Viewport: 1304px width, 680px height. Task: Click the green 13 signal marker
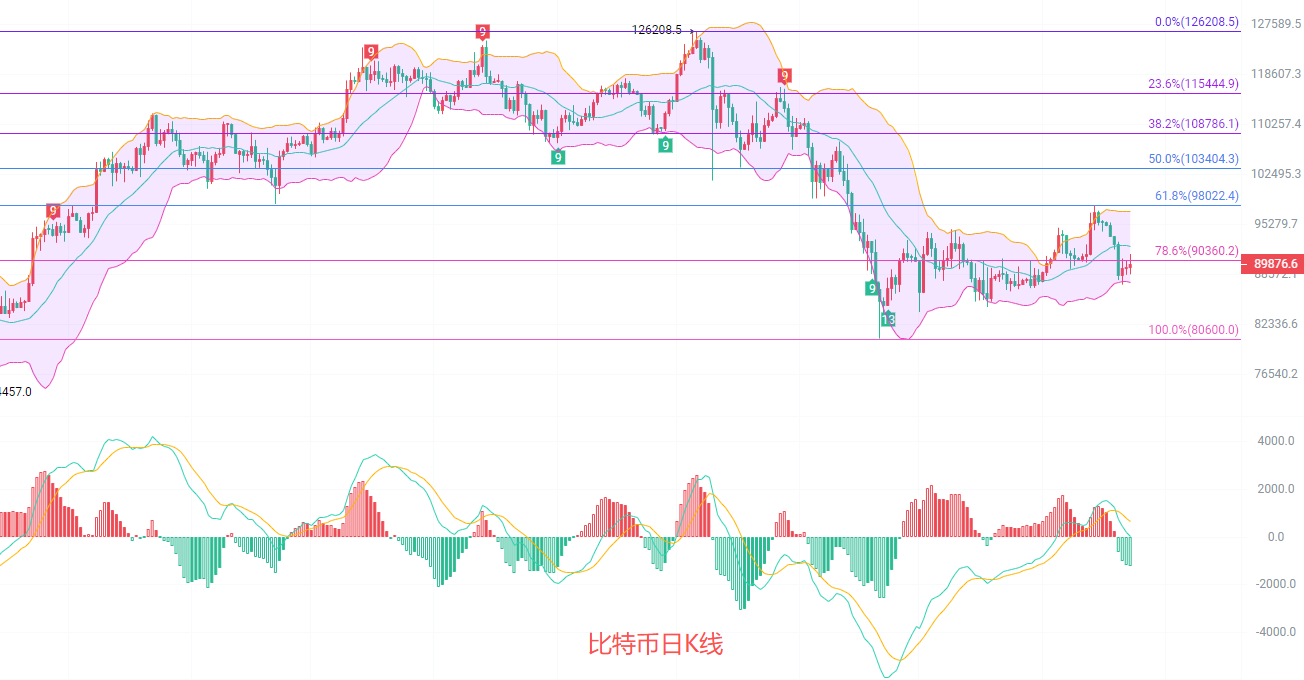[888, 319]
